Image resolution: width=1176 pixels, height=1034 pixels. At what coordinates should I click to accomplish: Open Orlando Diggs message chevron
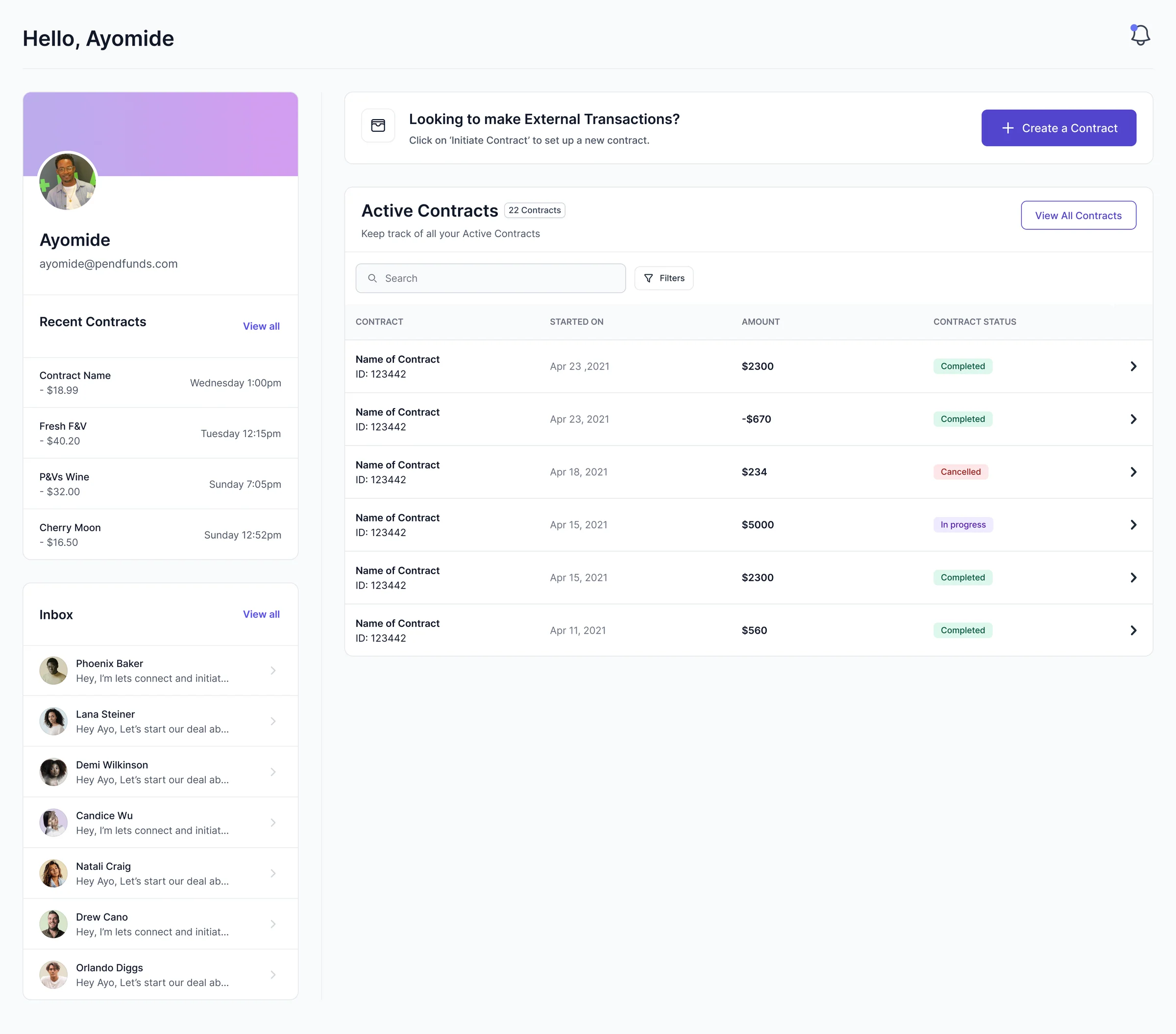click(x=273, y=975)
